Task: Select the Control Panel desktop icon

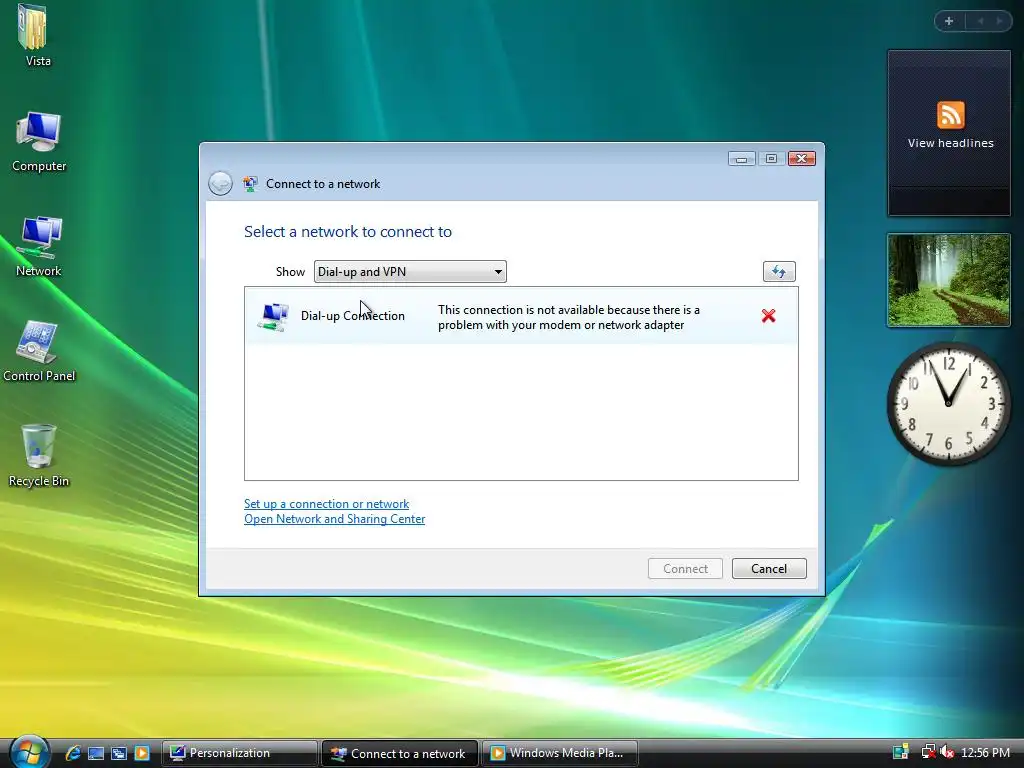Action: point(39,350)
